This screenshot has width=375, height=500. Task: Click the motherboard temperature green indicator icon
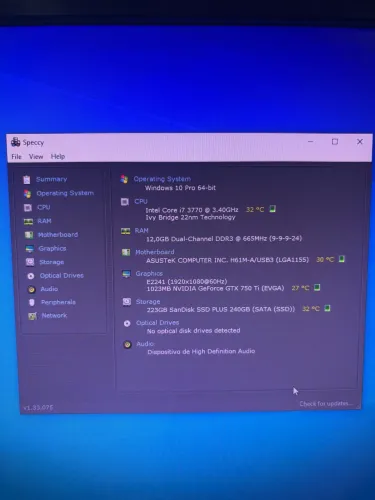(x=342, y=259)
